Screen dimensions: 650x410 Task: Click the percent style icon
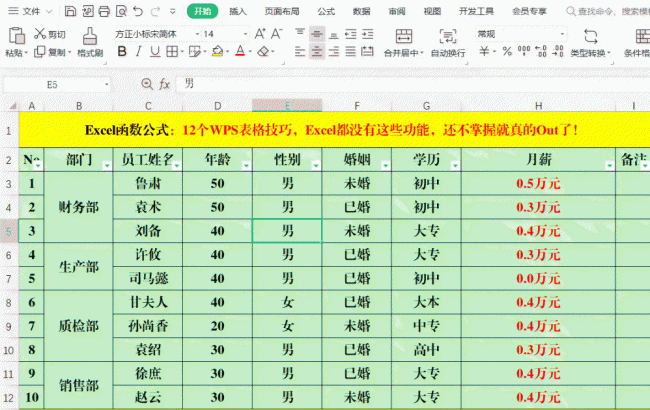pyautogui.click(x=507, y=51)
